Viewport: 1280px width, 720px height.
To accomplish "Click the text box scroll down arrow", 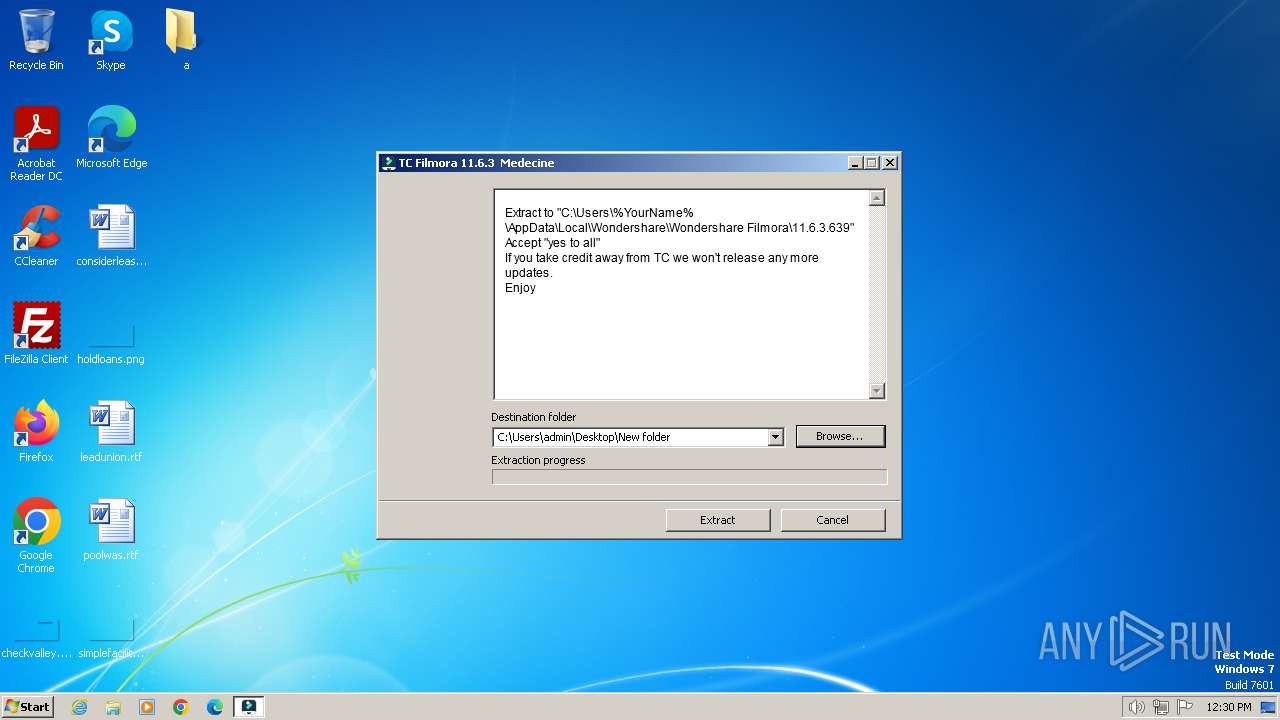I will coord(877,391).
